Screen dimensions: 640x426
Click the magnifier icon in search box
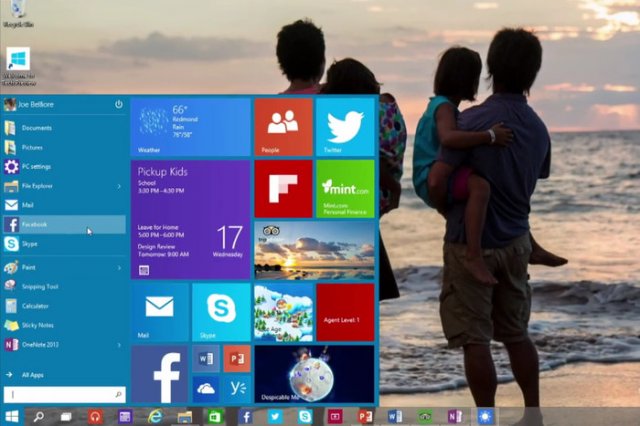pyautogui.click(x=118, y=395)
